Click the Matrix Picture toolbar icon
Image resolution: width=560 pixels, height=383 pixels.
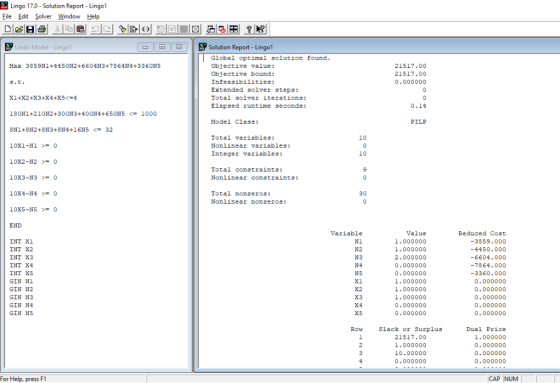184,29
